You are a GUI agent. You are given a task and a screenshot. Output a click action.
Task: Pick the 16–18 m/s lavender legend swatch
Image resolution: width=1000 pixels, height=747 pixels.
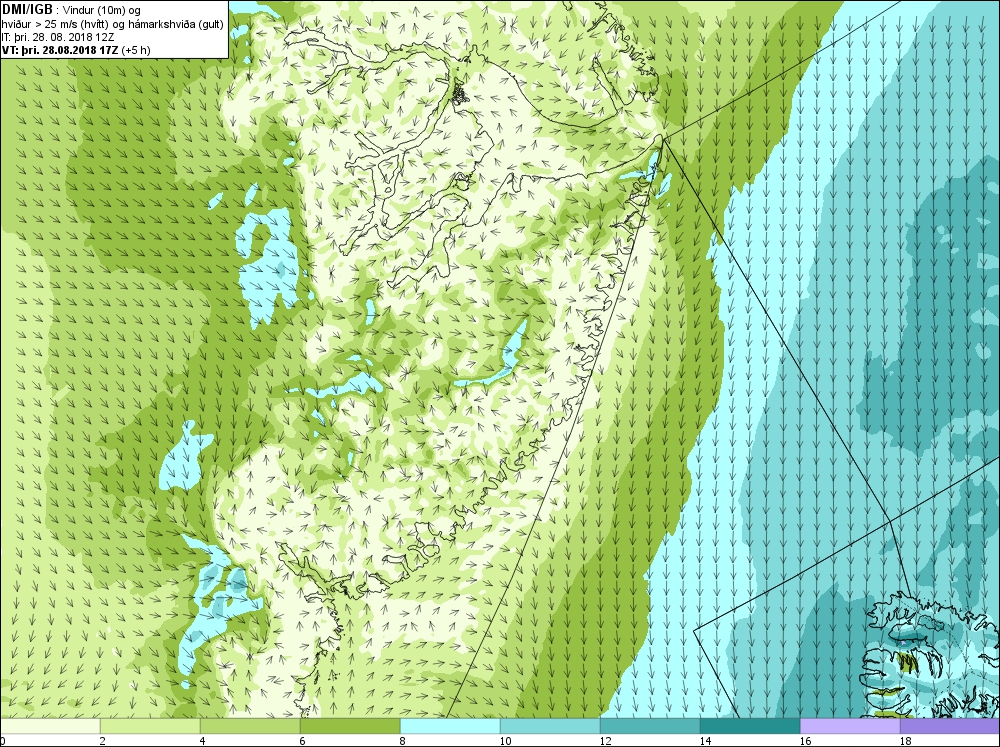click(850, 726)
